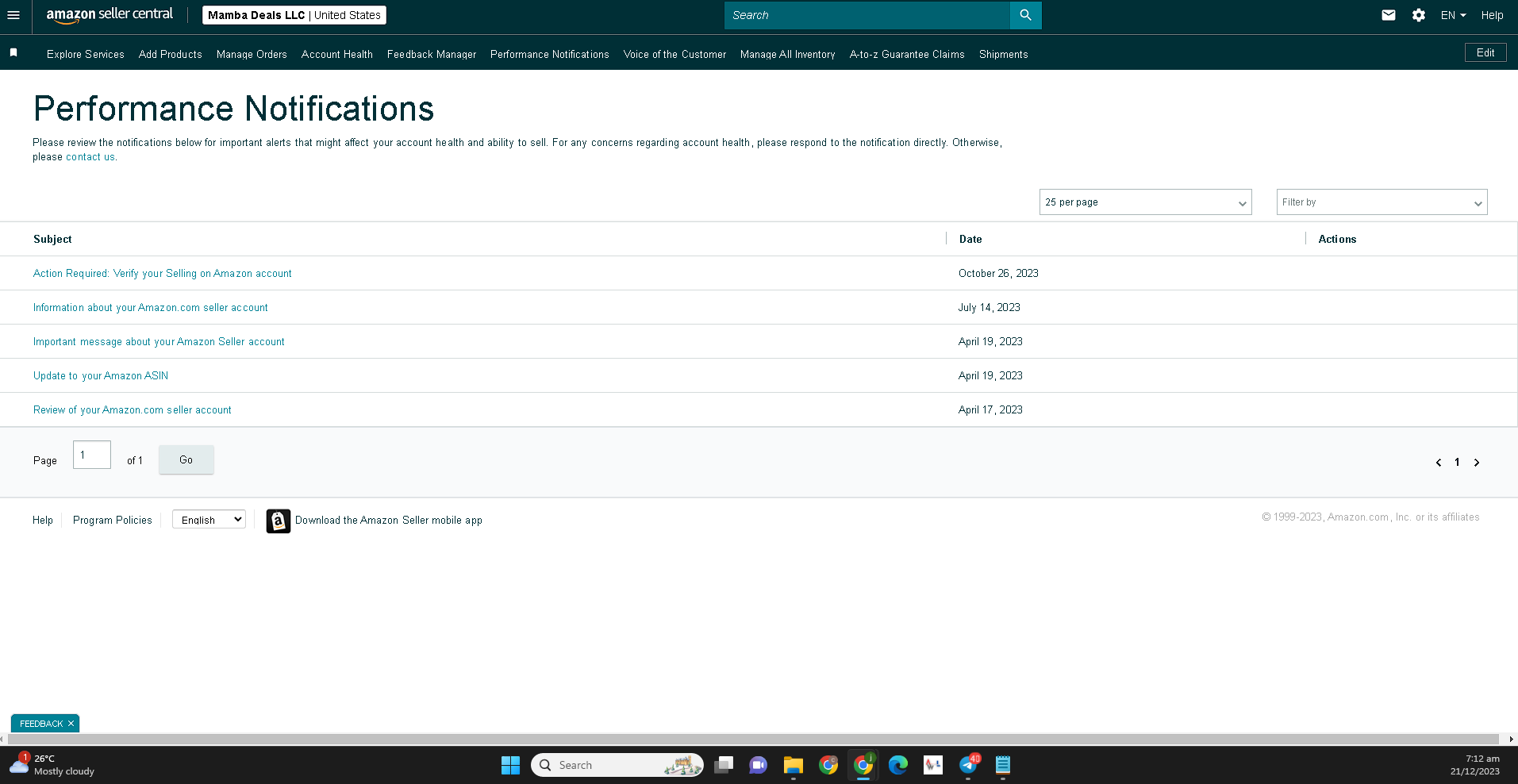Open taskbar clock showing 7:12 am
This screenshot has height=784, width=1518.
(x=1475, y=765)
